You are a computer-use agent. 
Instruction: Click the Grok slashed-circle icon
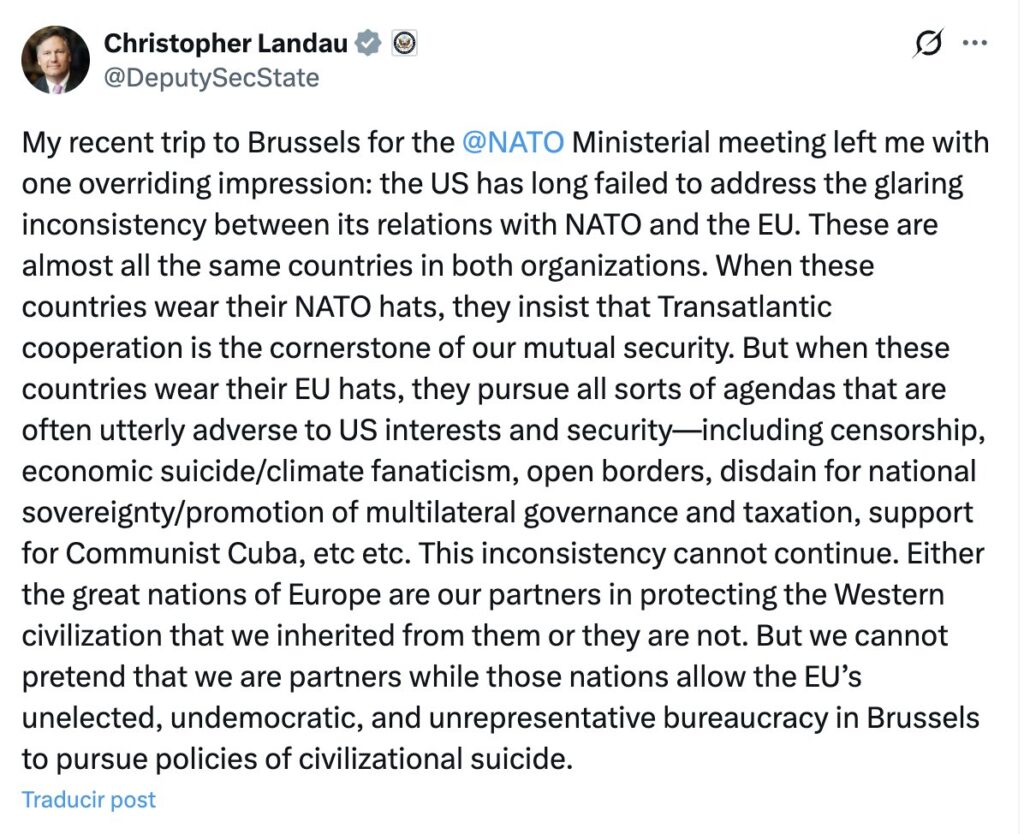pos(929,44)
